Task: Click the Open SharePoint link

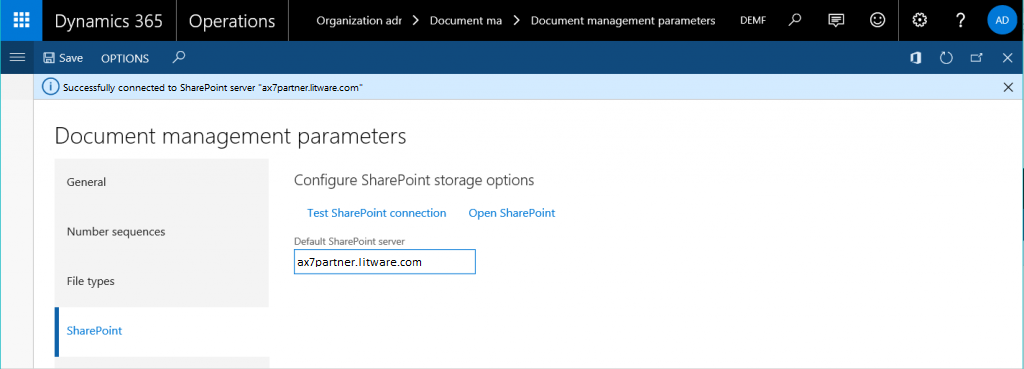Action: point(512,213)
